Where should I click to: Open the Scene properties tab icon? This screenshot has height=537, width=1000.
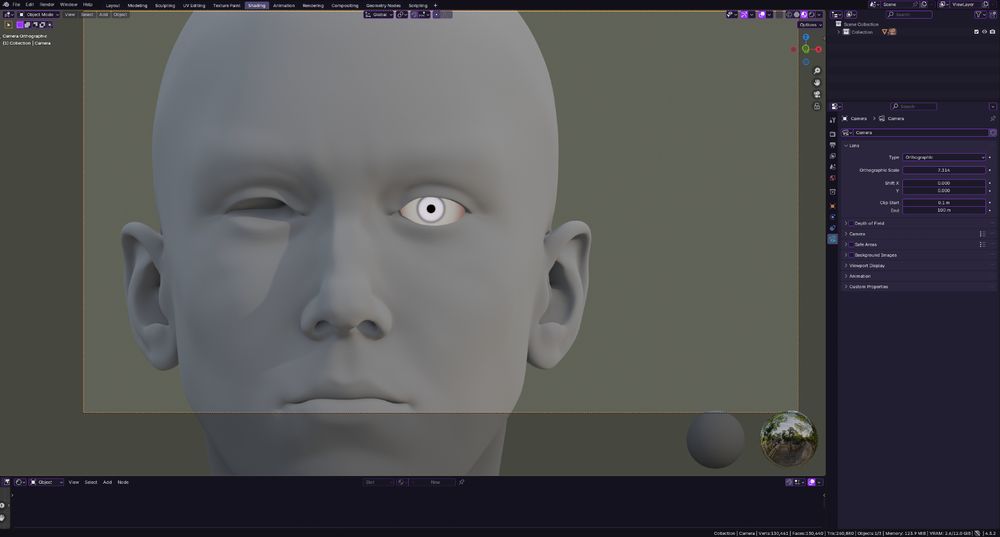pyautogui.click(x=832, y=167)
